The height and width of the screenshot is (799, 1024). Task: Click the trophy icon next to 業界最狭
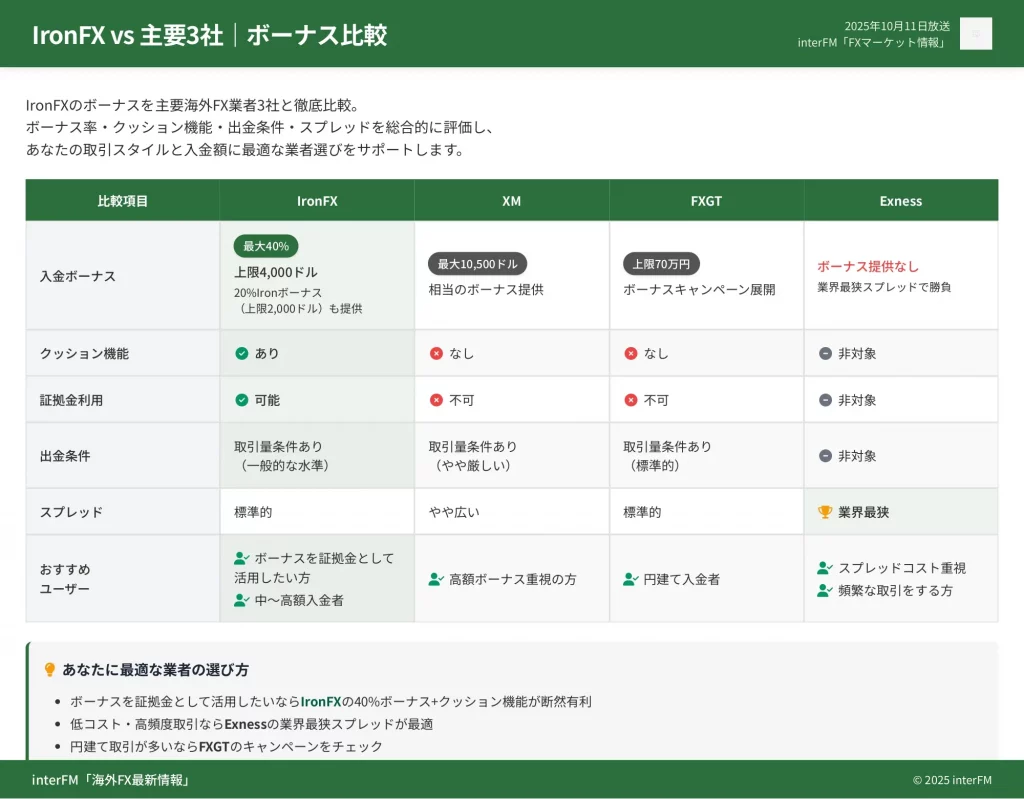[825, 512]
